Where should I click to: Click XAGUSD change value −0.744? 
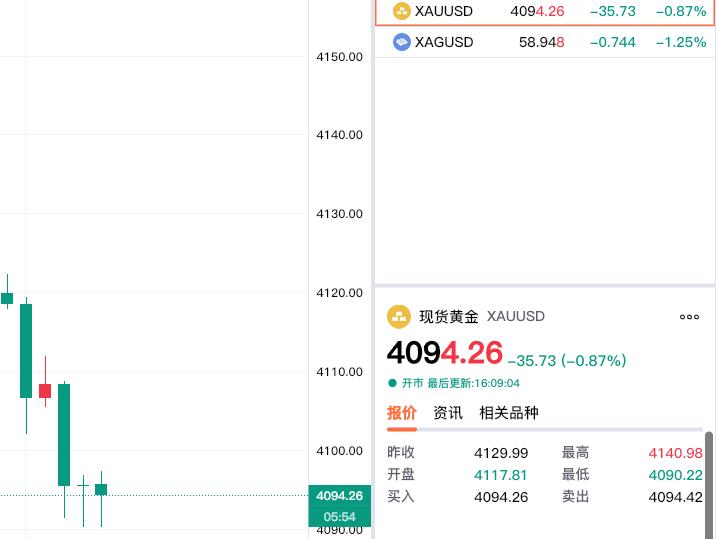tap(612, 42)
